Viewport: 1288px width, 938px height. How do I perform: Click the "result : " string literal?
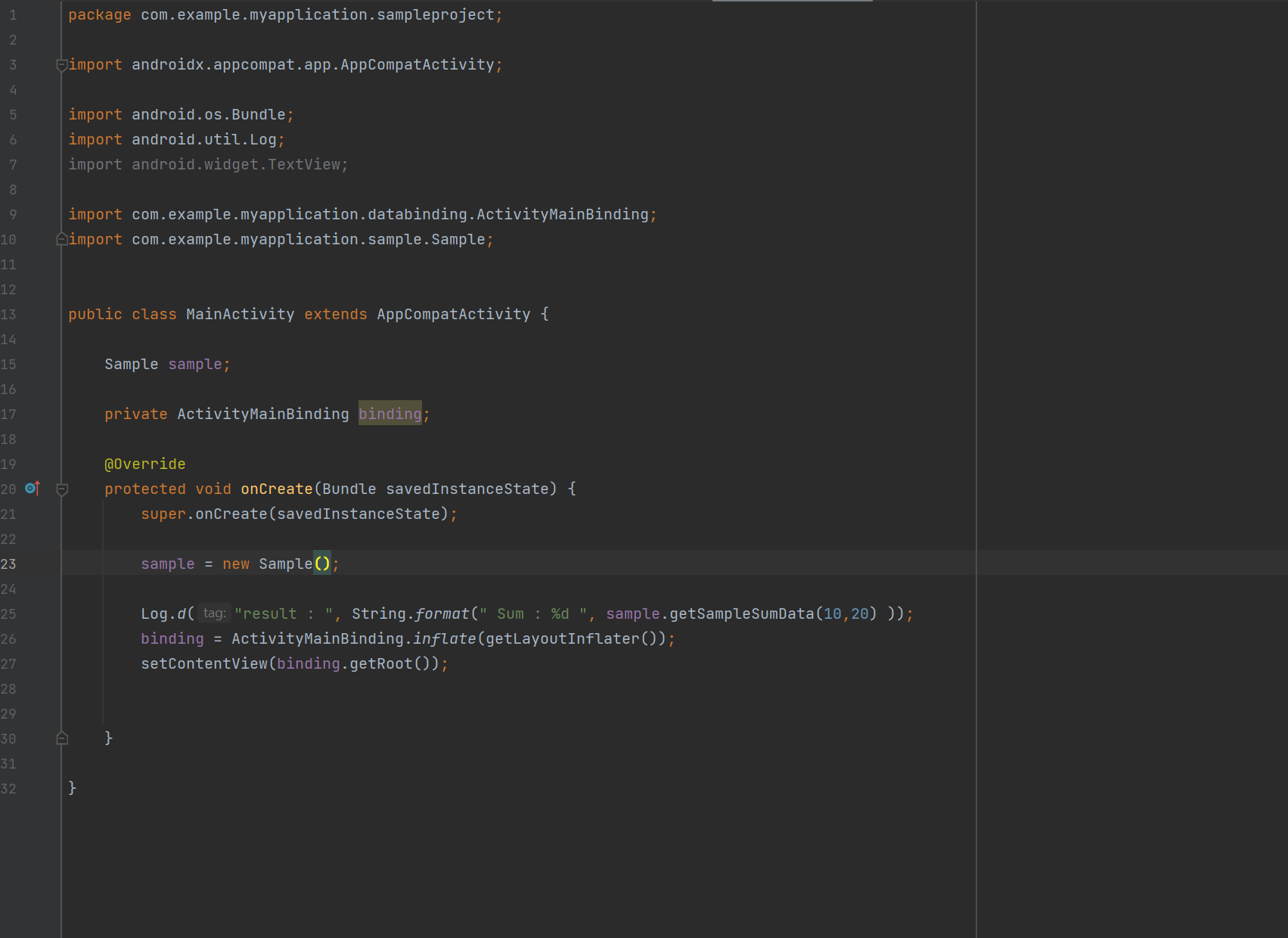point(284,613)
